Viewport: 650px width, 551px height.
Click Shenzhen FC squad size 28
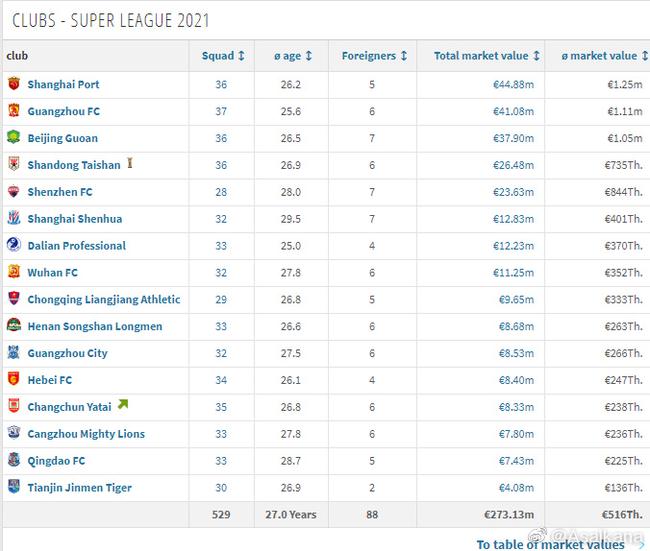tap(221, 192)
